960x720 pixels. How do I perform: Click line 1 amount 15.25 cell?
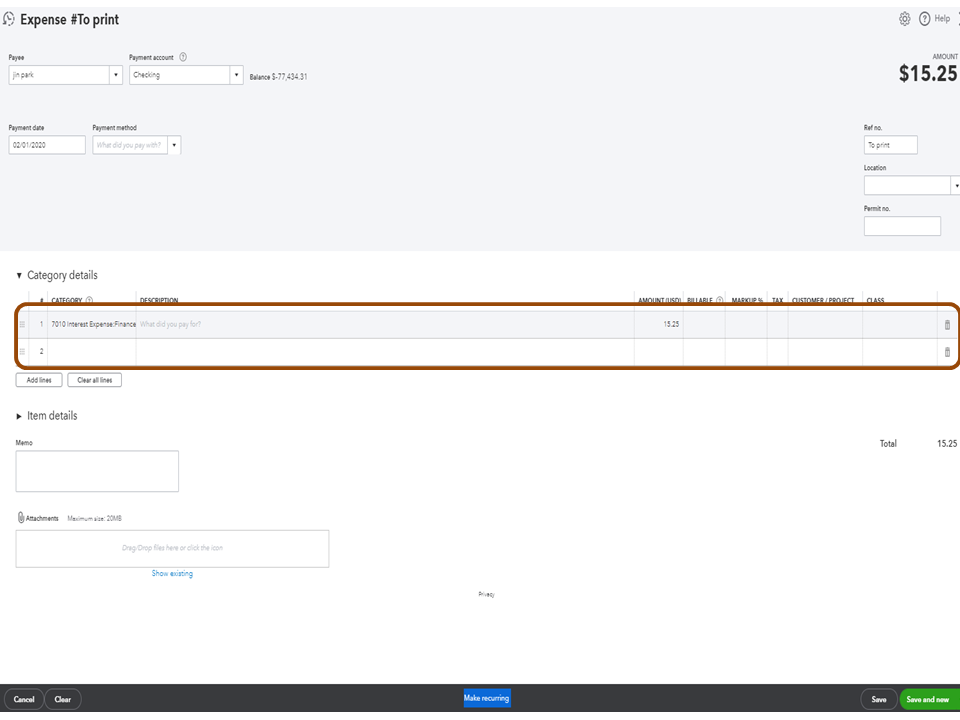(x=659, y=324)
